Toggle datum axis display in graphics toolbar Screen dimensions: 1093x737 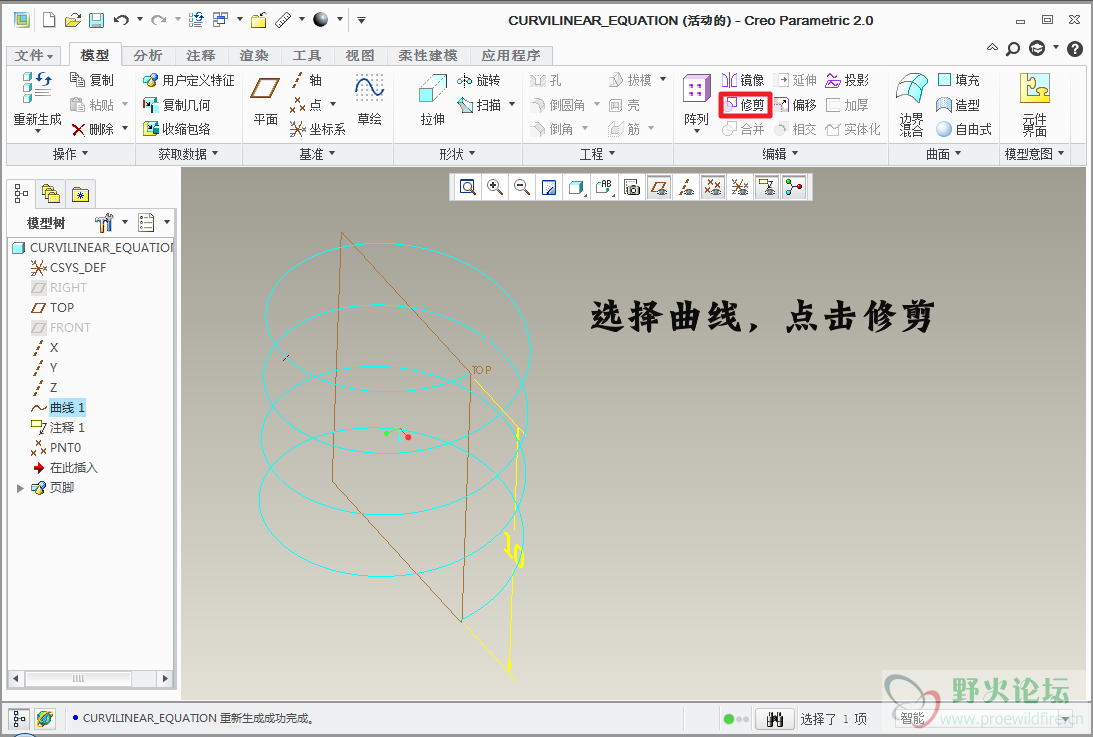[x=686, y=187]
